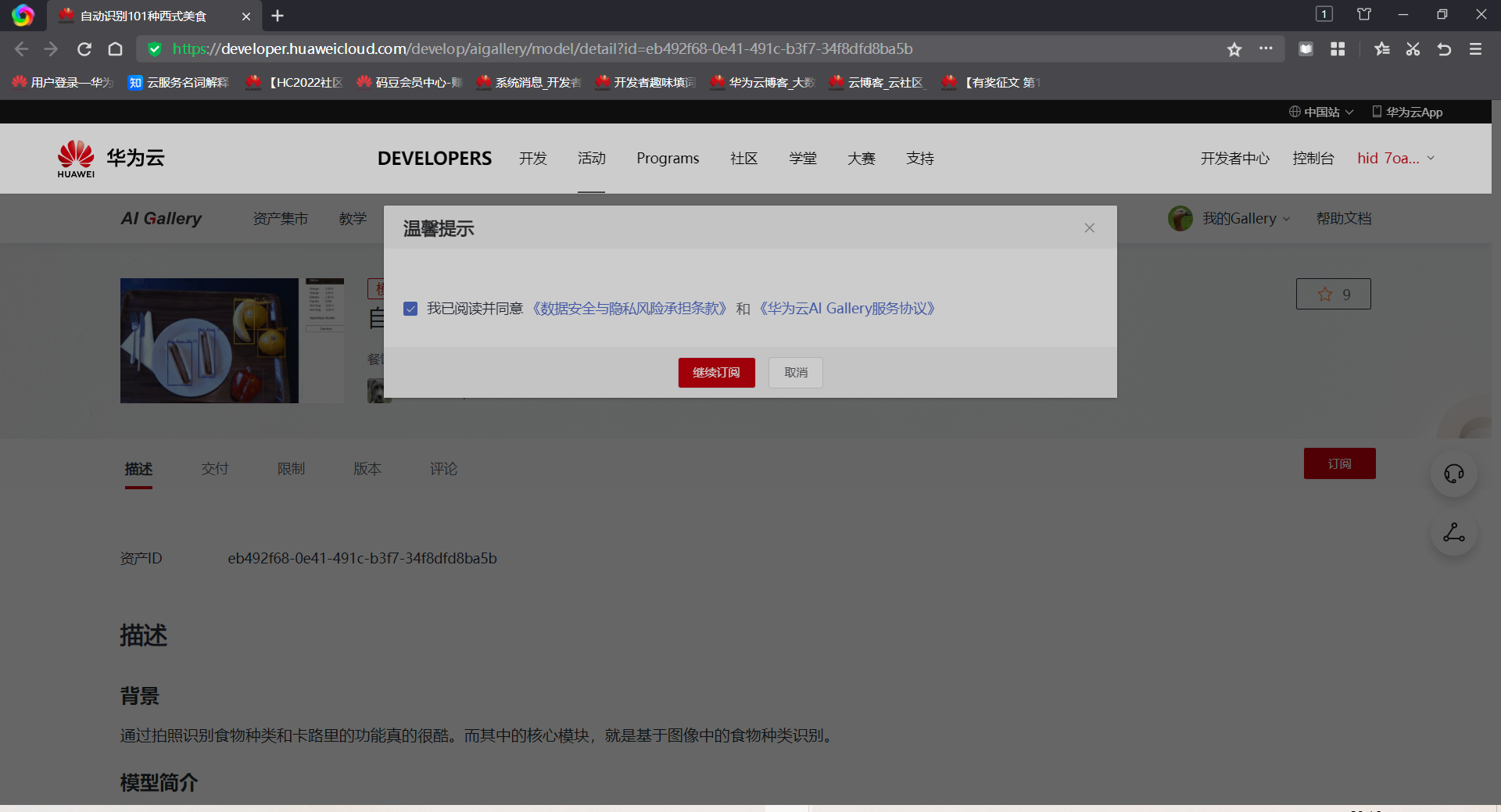
Task: Switch to the 限制 tab
Action: tap(291, 469)
